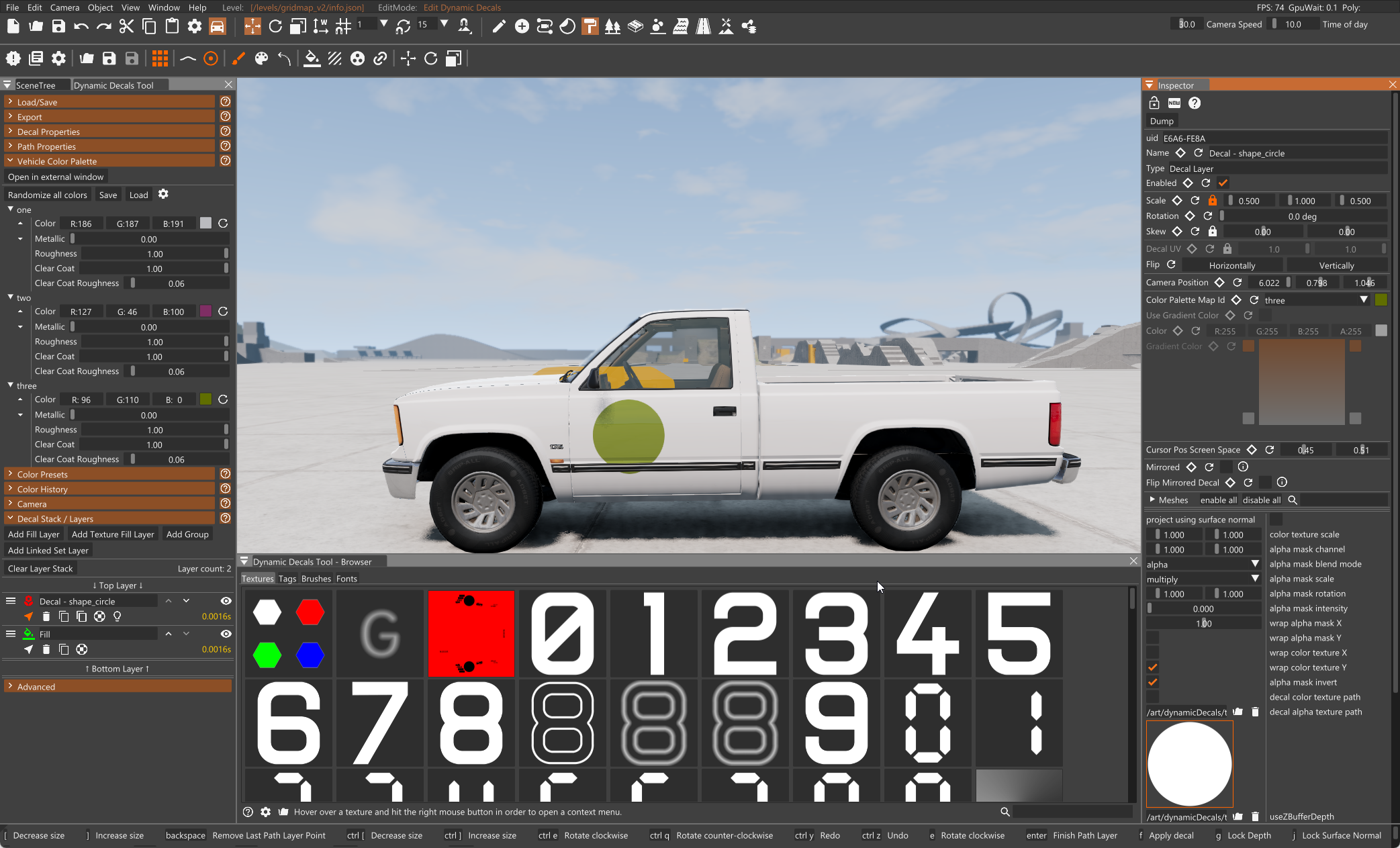Toggle the Mirrored checkbox
Viewport: 1400px width, 848px height.
1226,467
